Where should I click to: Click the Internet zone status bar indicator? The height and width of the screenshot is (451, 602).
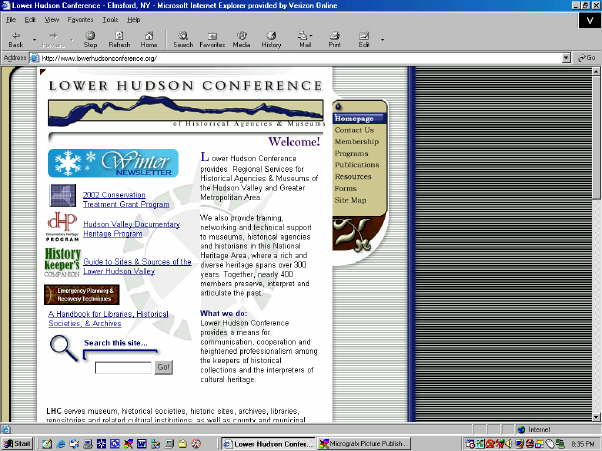click(534, 429)
